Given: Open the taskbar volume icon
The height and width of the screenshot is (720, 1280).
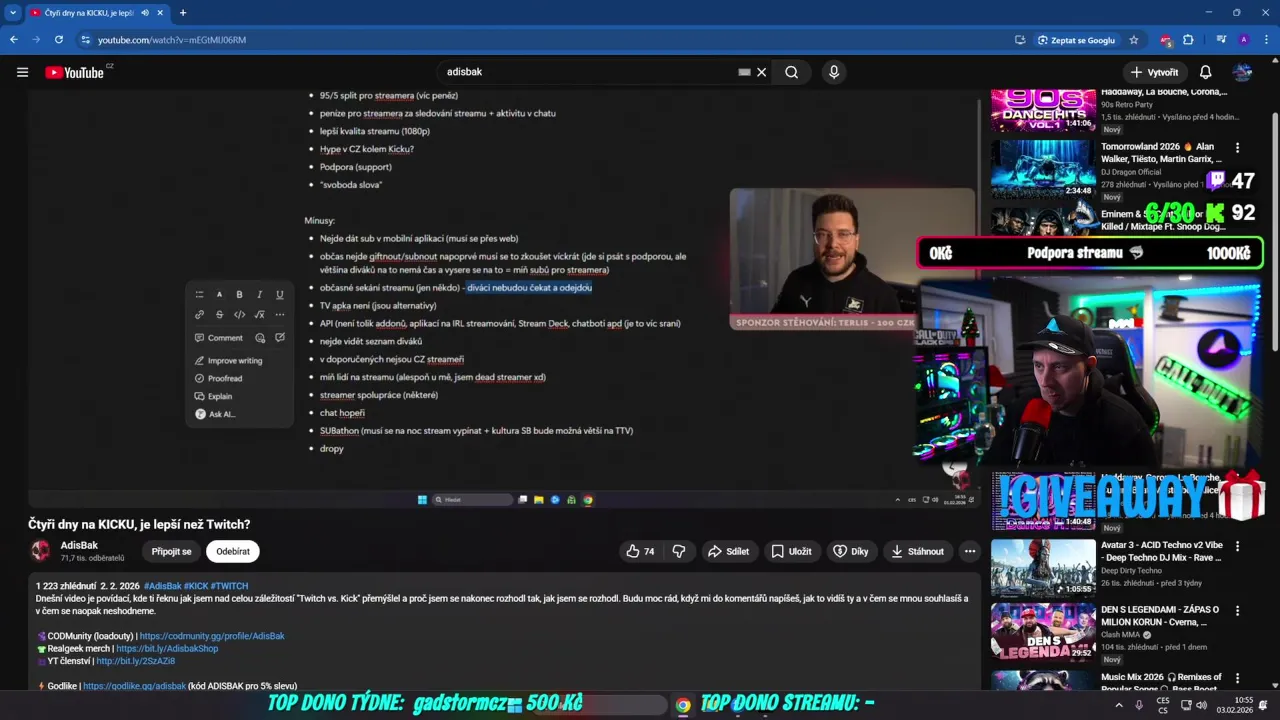Looking at the screenshot, I should click(x=1201, y=705).
